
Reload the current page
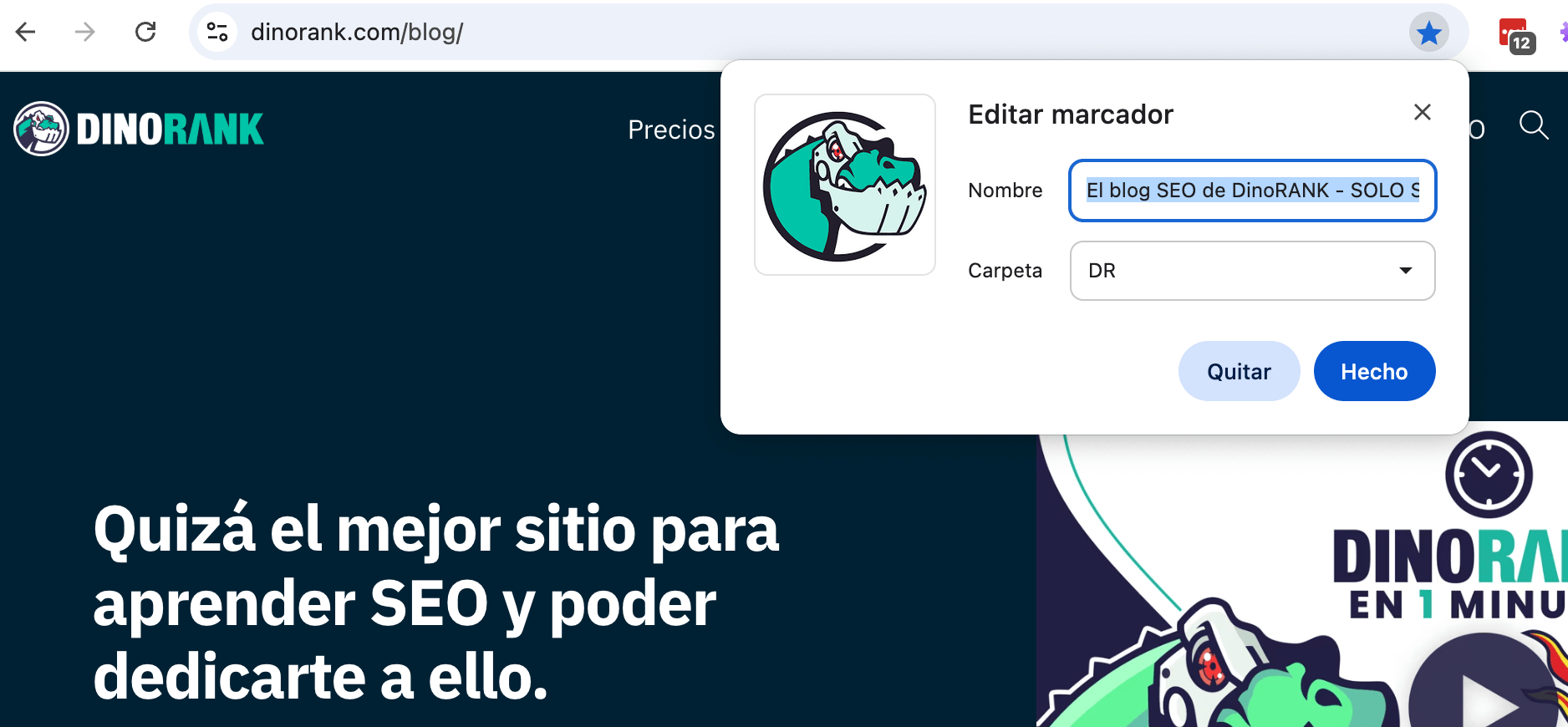coord(145,32)
